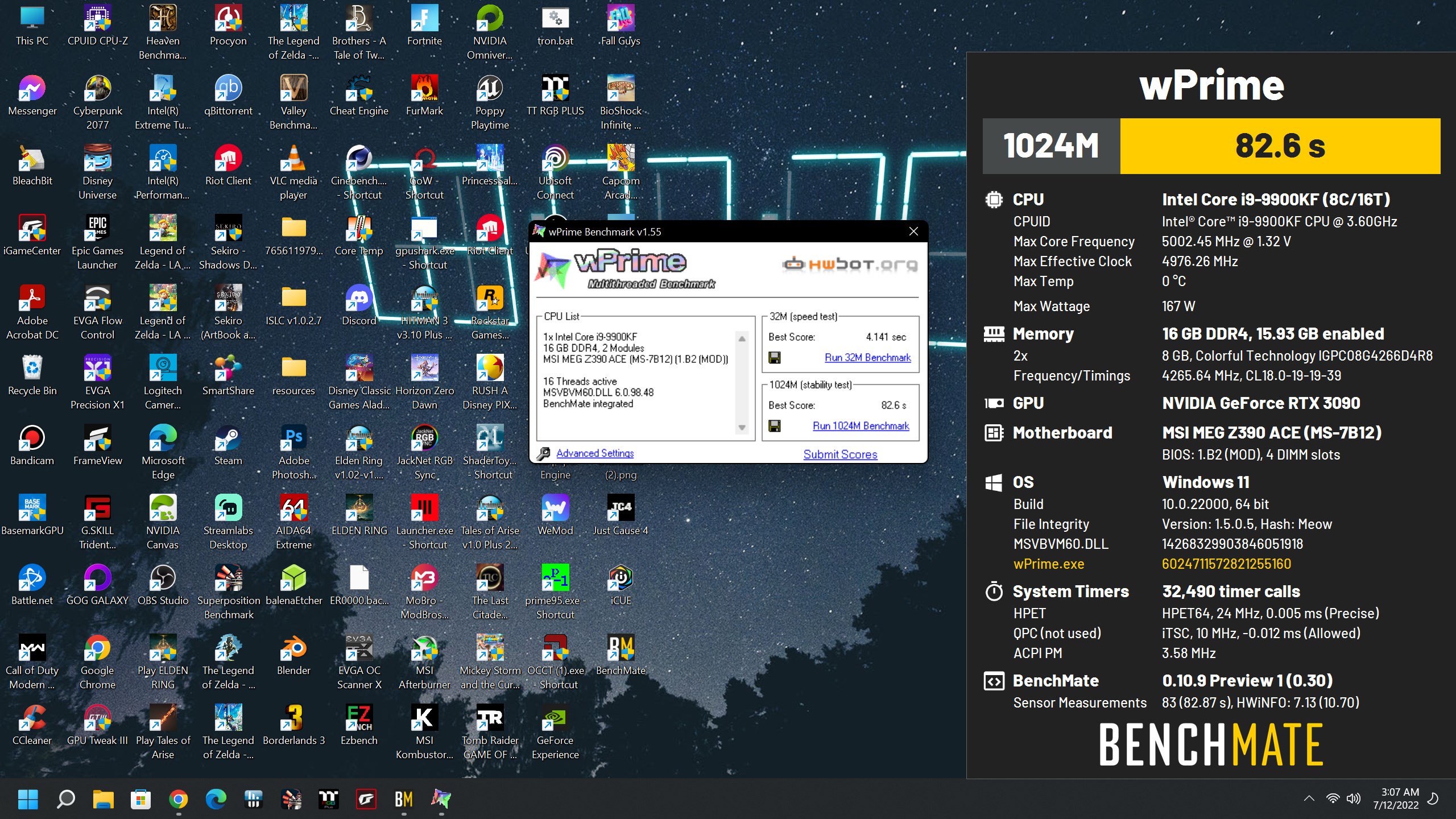Select the Superposition Benchmark desktop icon

228,593
